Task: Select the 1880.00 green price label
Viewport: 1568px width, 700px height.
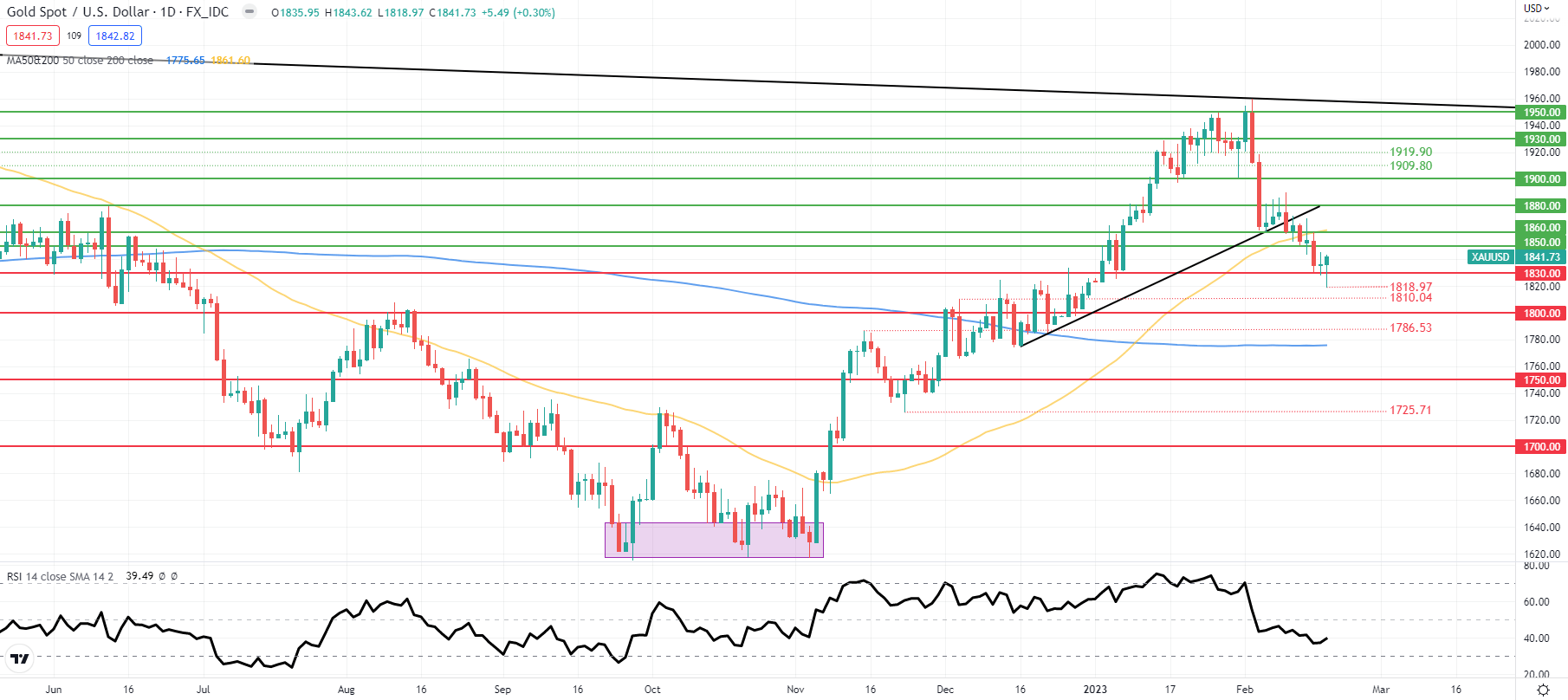Action: [1542, 205]
